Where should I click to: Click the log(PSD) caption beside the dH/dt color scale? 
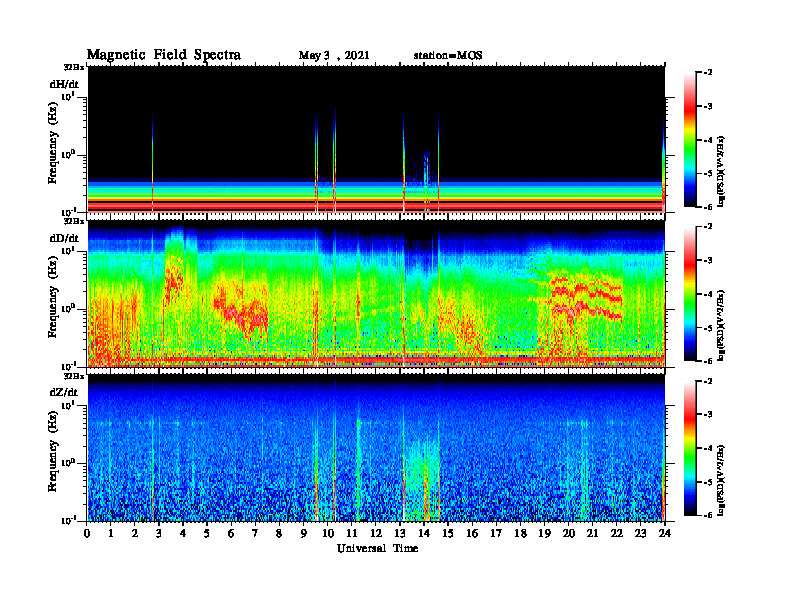tap(722, 172)
